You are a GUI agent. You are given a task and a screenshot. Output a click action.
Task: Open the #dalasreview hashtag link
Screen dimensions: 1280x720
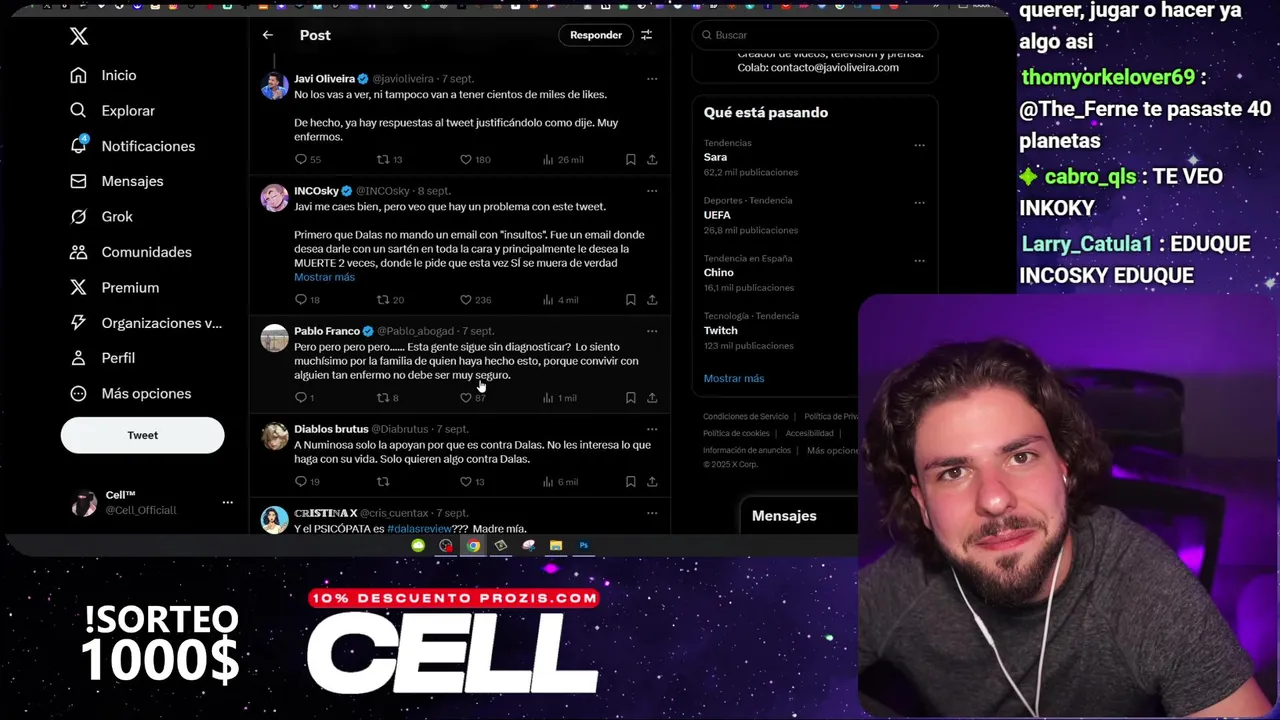[x=419, y=528]
